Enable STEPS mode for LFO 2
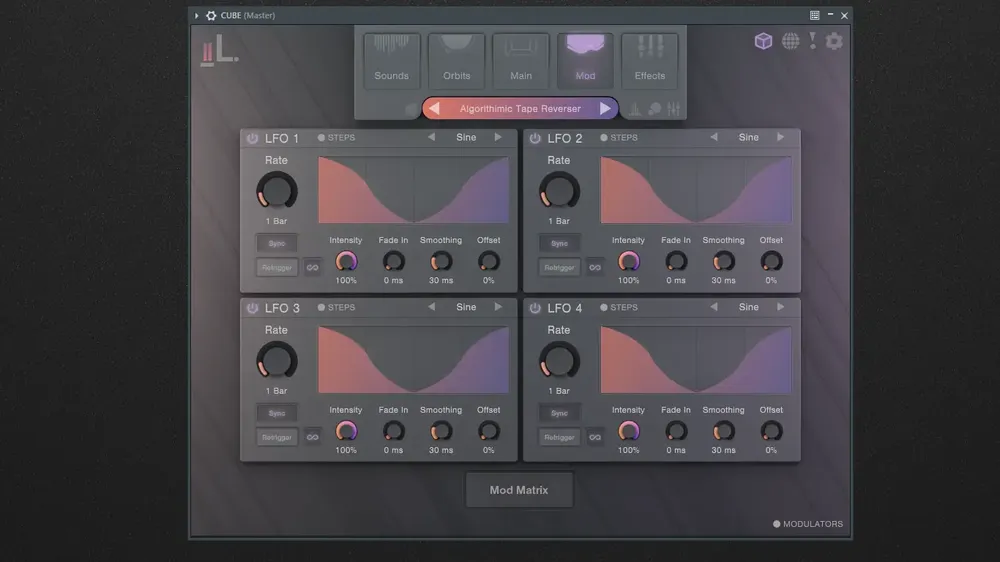The image size is (1000, 562). pyautogui.click(x=619, y=137)
